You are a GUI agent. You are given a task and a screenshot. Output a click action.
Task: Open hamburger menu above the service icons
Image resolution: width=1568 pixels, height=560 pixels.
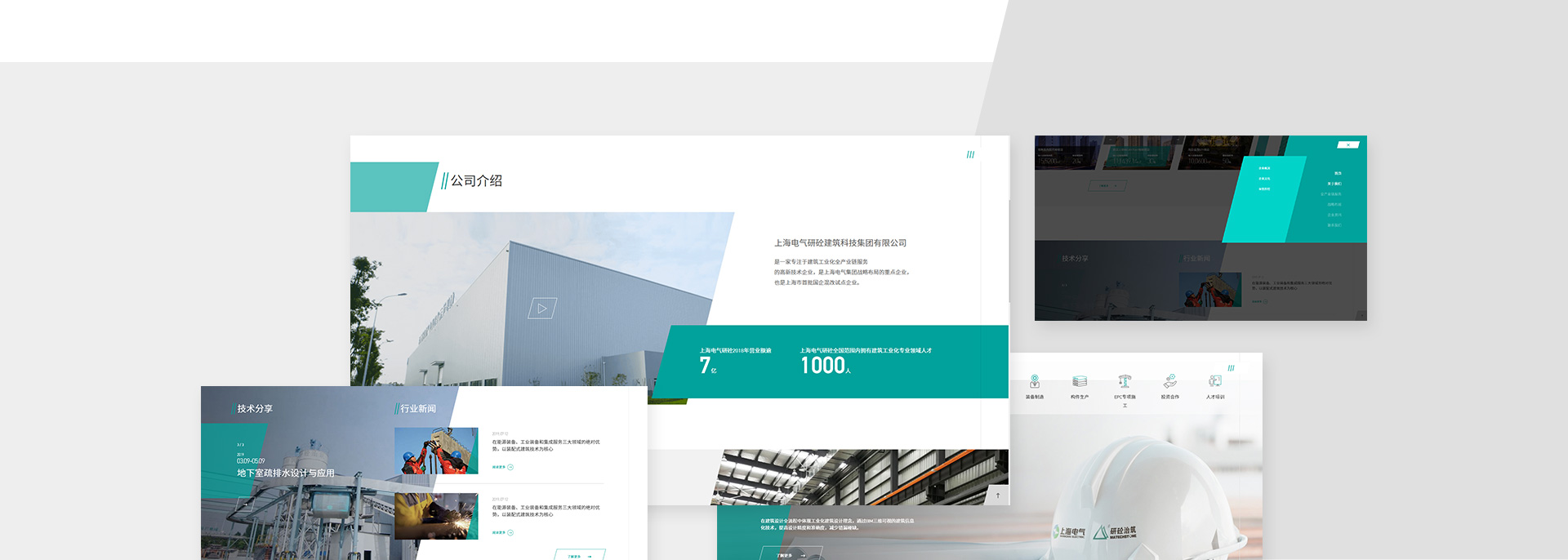1231,368
